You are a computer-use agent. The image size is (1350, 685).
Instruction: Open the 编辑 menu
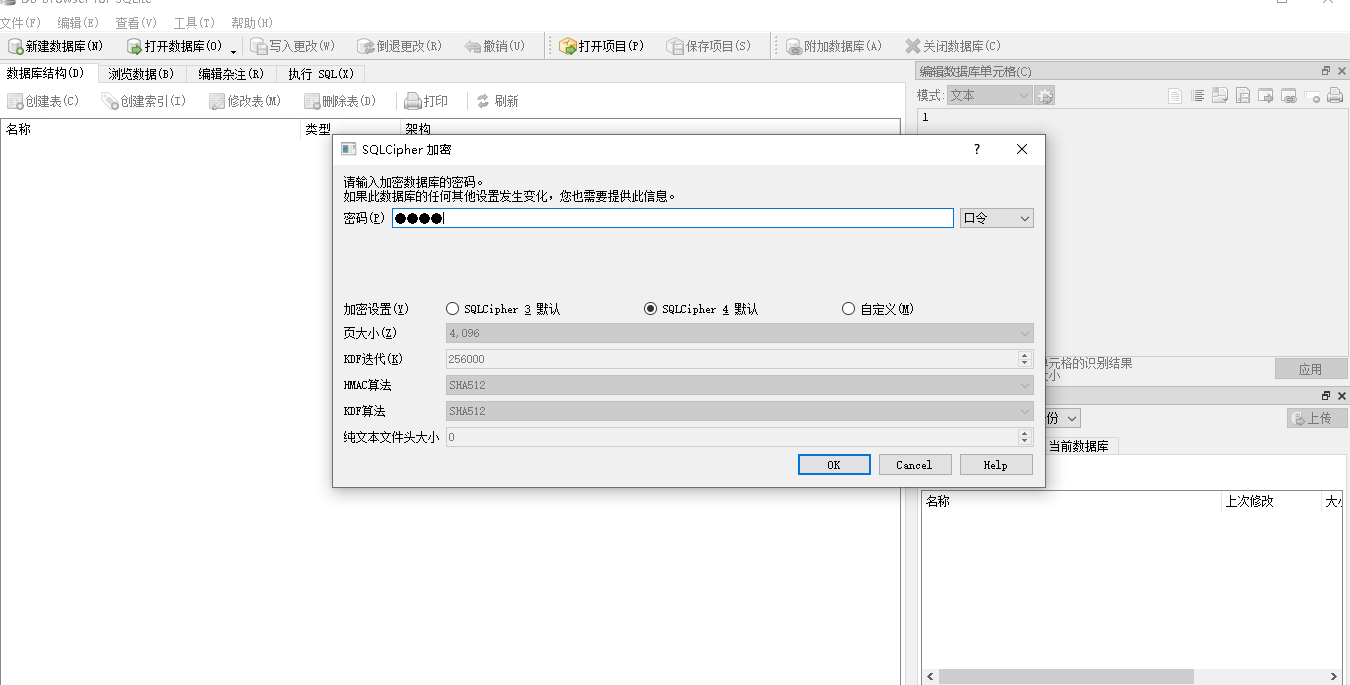click(x=78, y=22)
